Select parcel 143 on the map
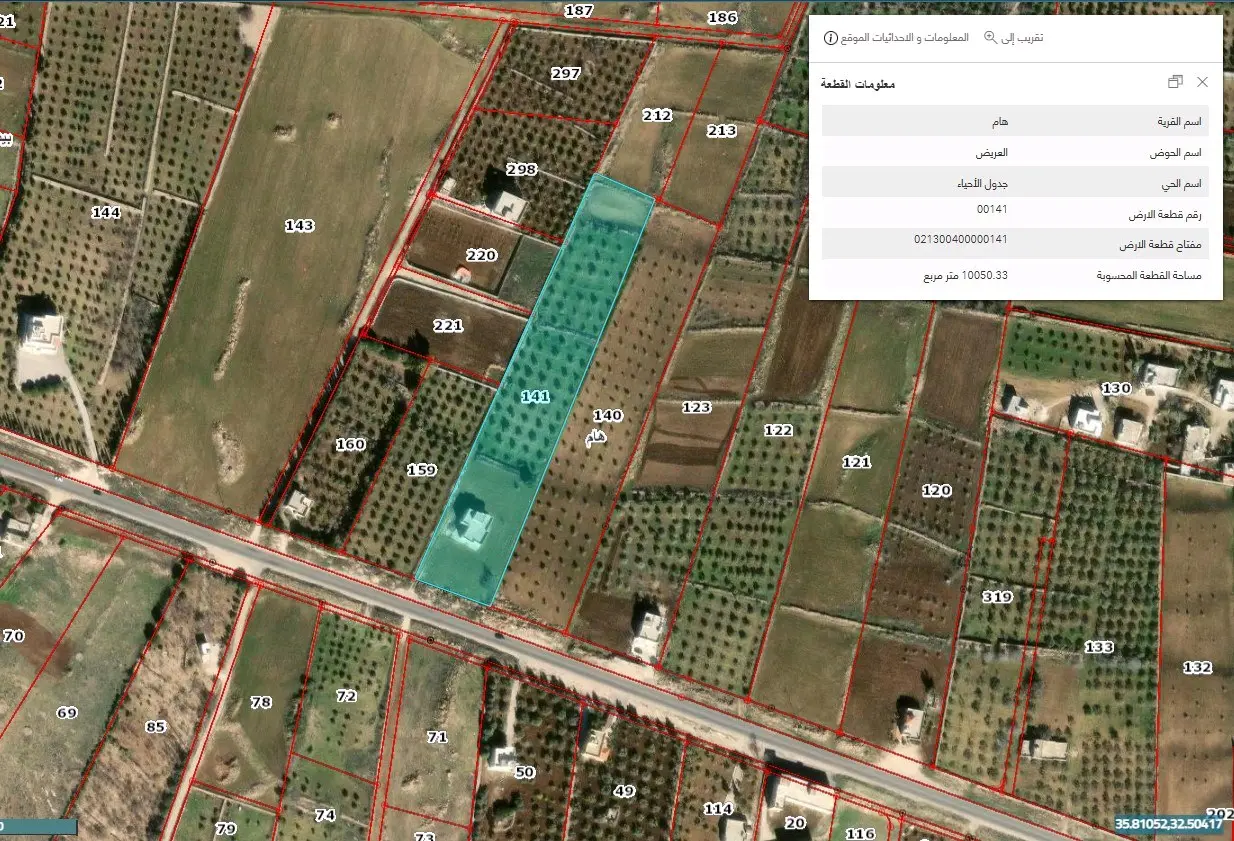Image resolution: width=1234 pixels, height=841 pixels. (x=299, y=226)
